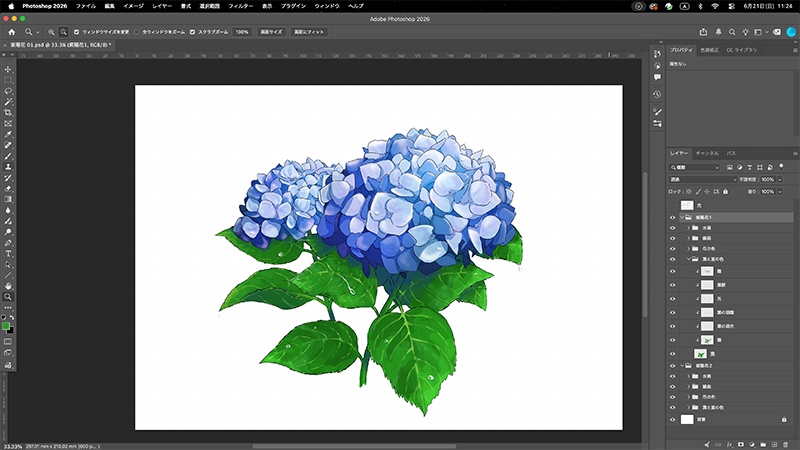This screenshot has width=800, height=450.
Task: Click the Wi-Fi status icon
Action: coord(715,6)
